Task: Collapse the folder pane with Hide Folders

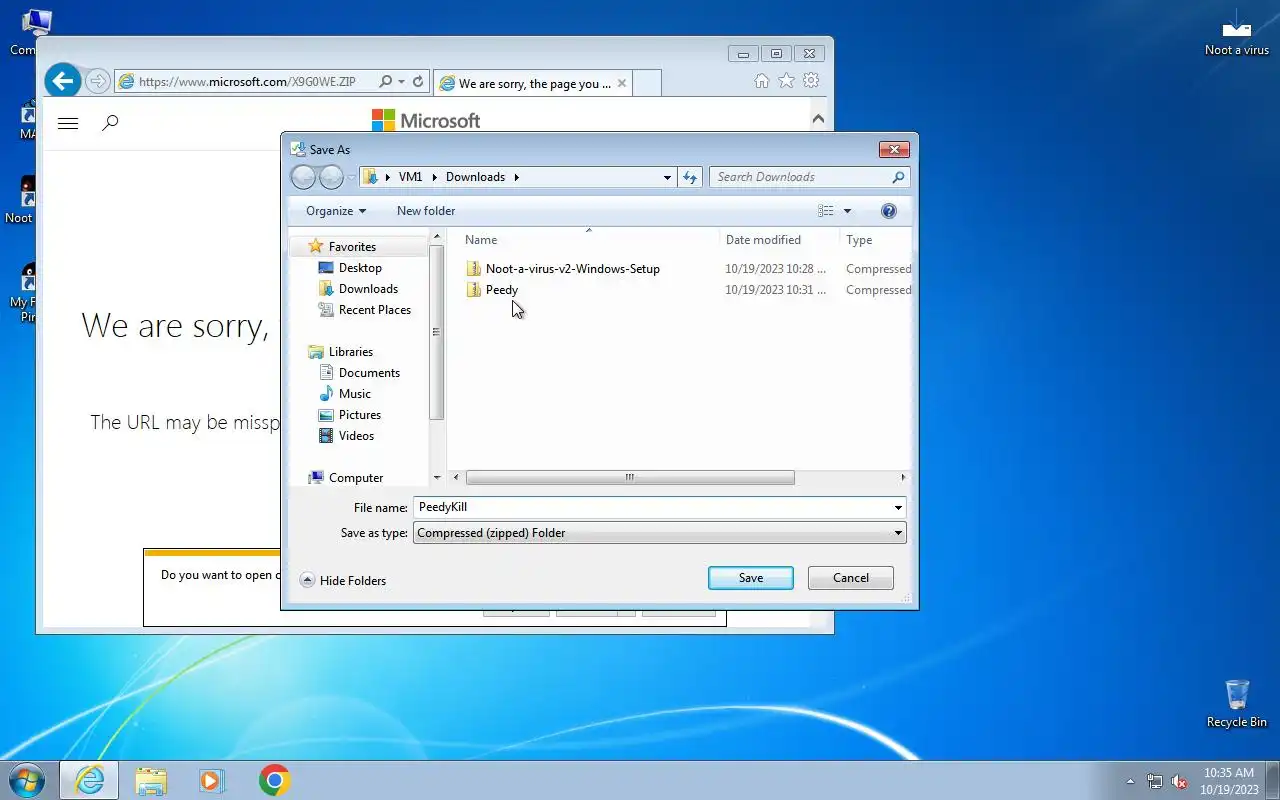Action: [343, 581]
